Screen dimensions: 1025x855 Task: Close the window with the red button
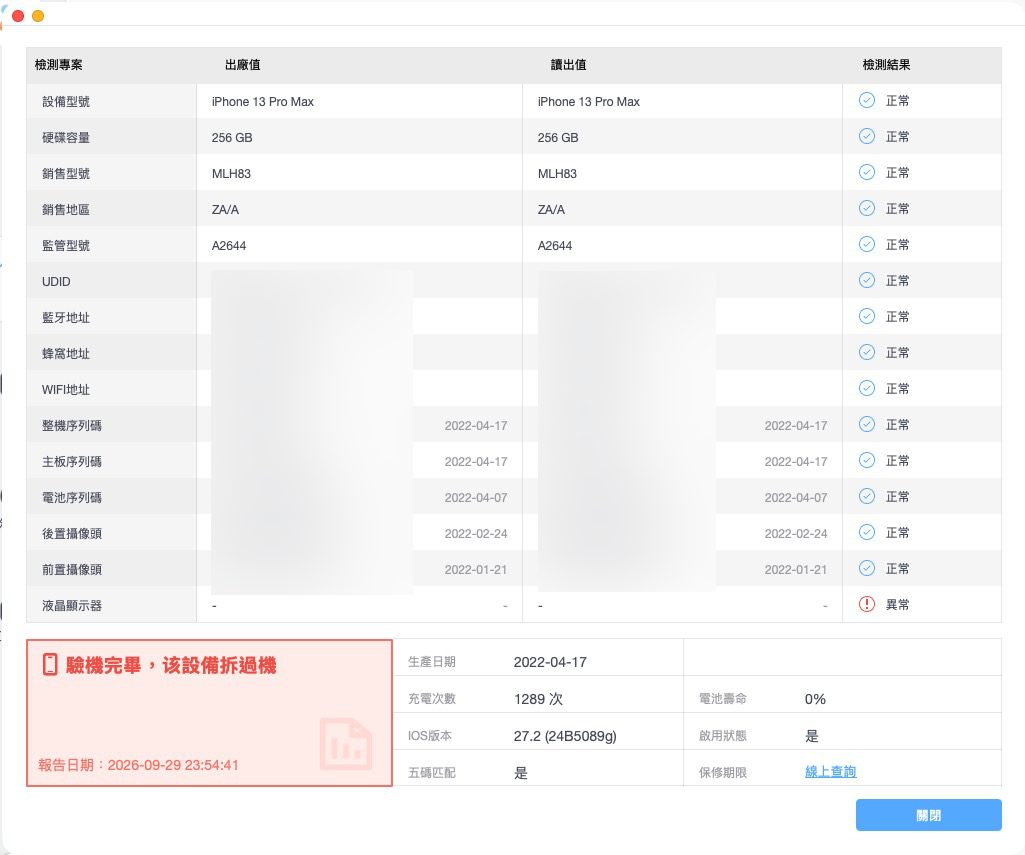click(18, 16)
